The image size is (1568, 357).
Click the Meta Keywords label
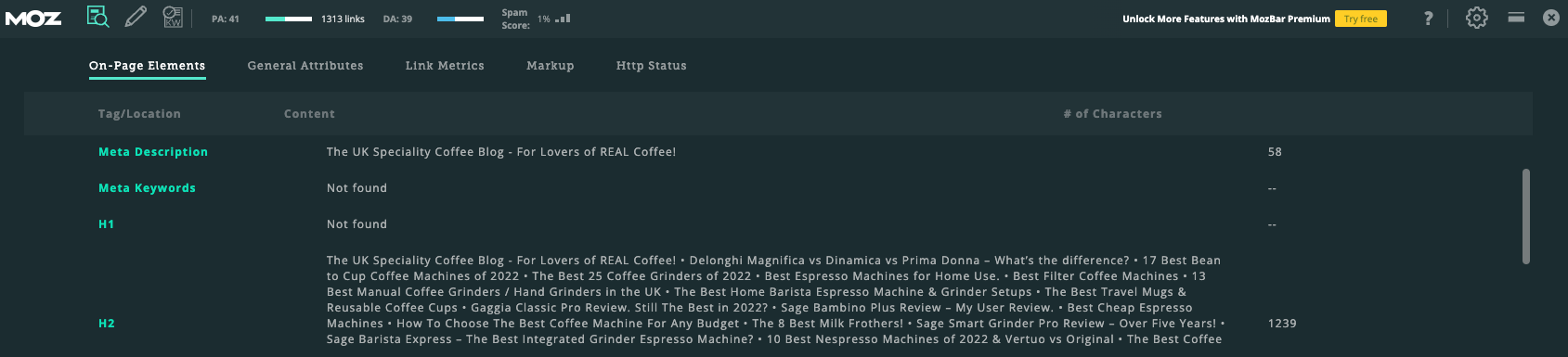(148, 188)
